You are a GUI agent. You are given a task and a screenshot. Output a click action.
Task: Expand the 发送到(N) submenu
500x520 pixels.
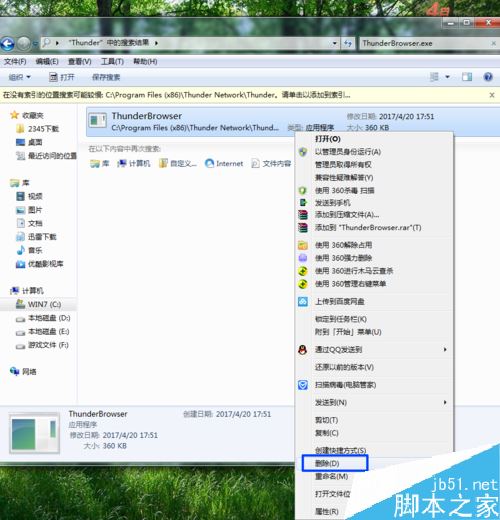coord(374,402)
